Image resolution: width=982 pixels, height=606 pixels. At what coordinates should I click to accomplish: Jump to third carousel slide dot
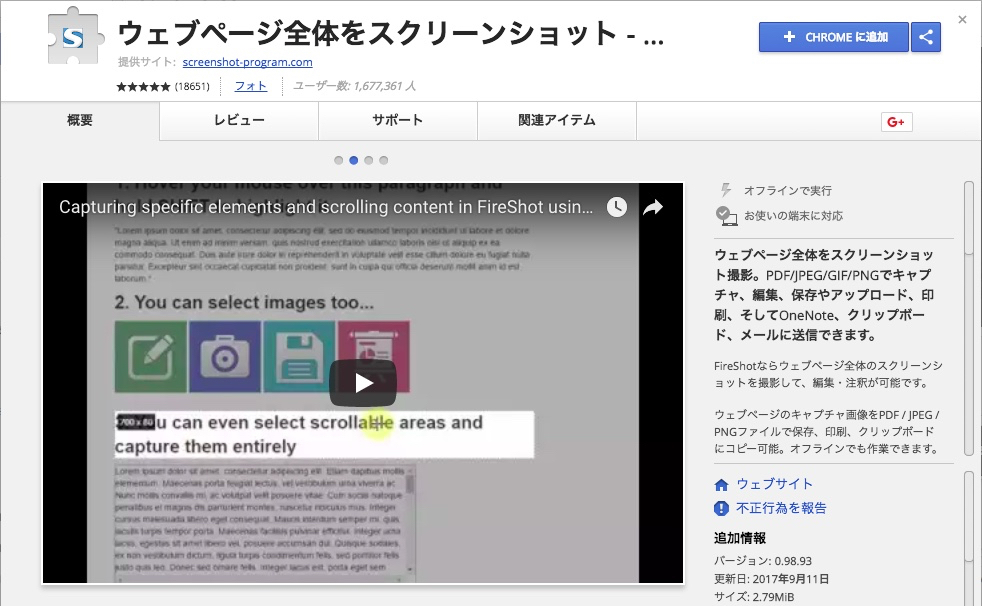click(369, 160)
